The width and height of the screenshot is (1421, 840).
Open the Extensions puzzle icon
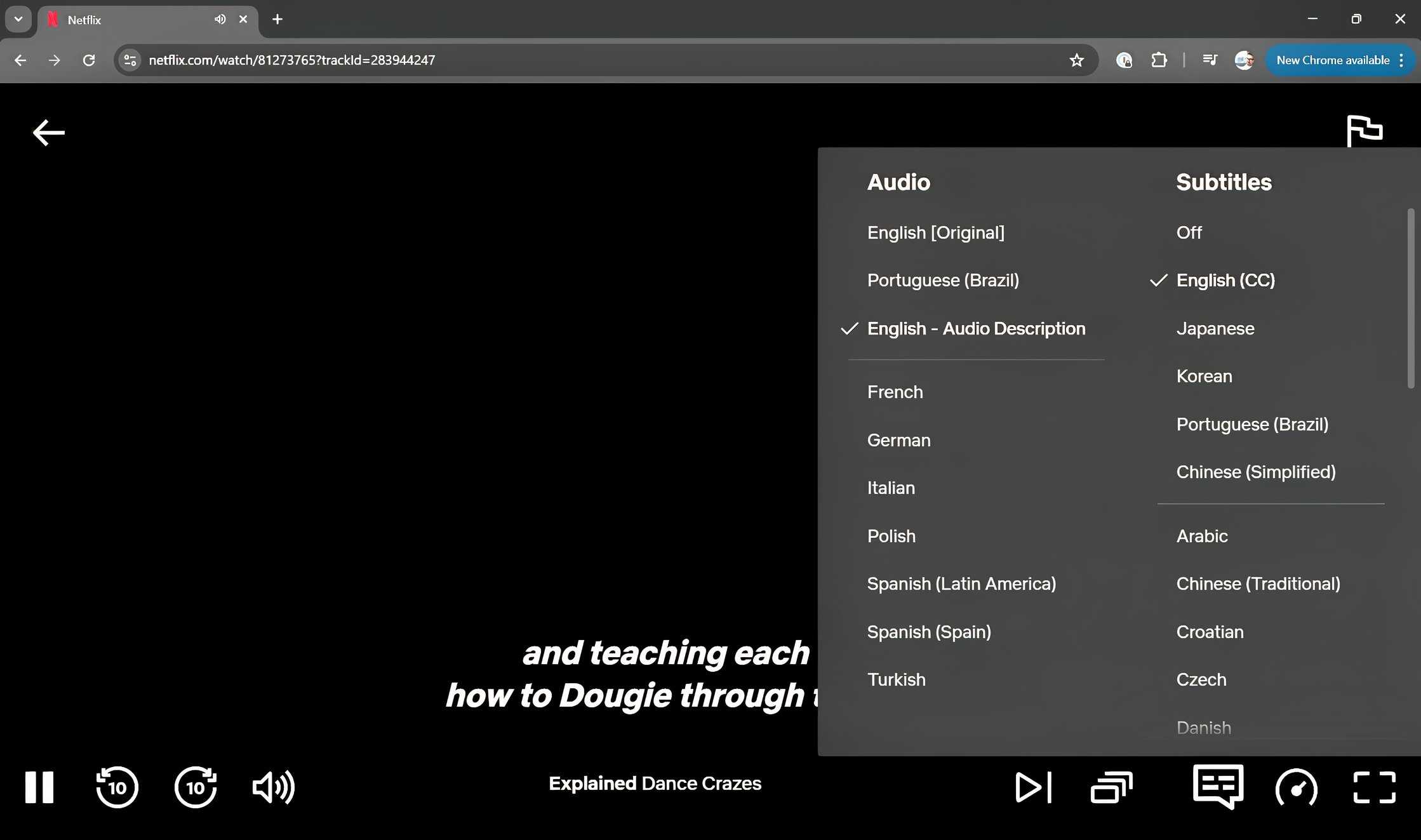click(x=1159, y=60)
